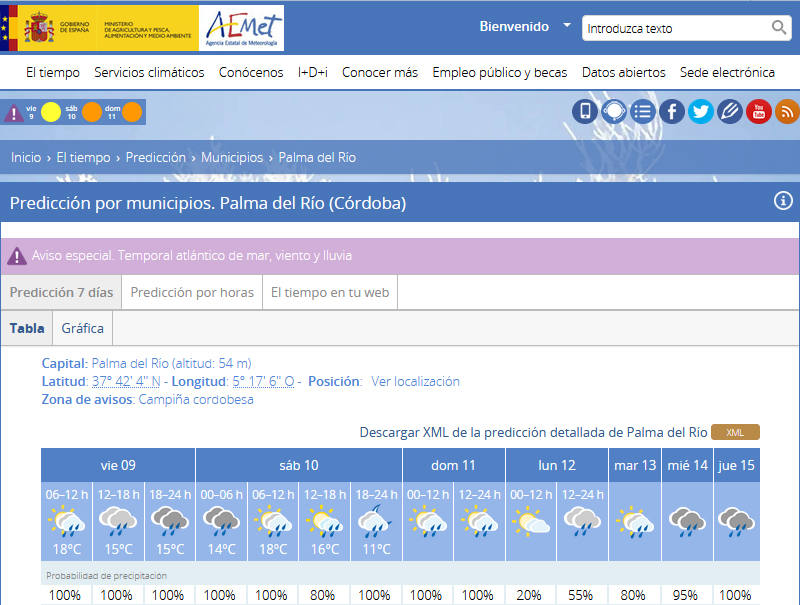Open the blog pen icon
This screenshot has width=800, height=605.
pos(730,111)
